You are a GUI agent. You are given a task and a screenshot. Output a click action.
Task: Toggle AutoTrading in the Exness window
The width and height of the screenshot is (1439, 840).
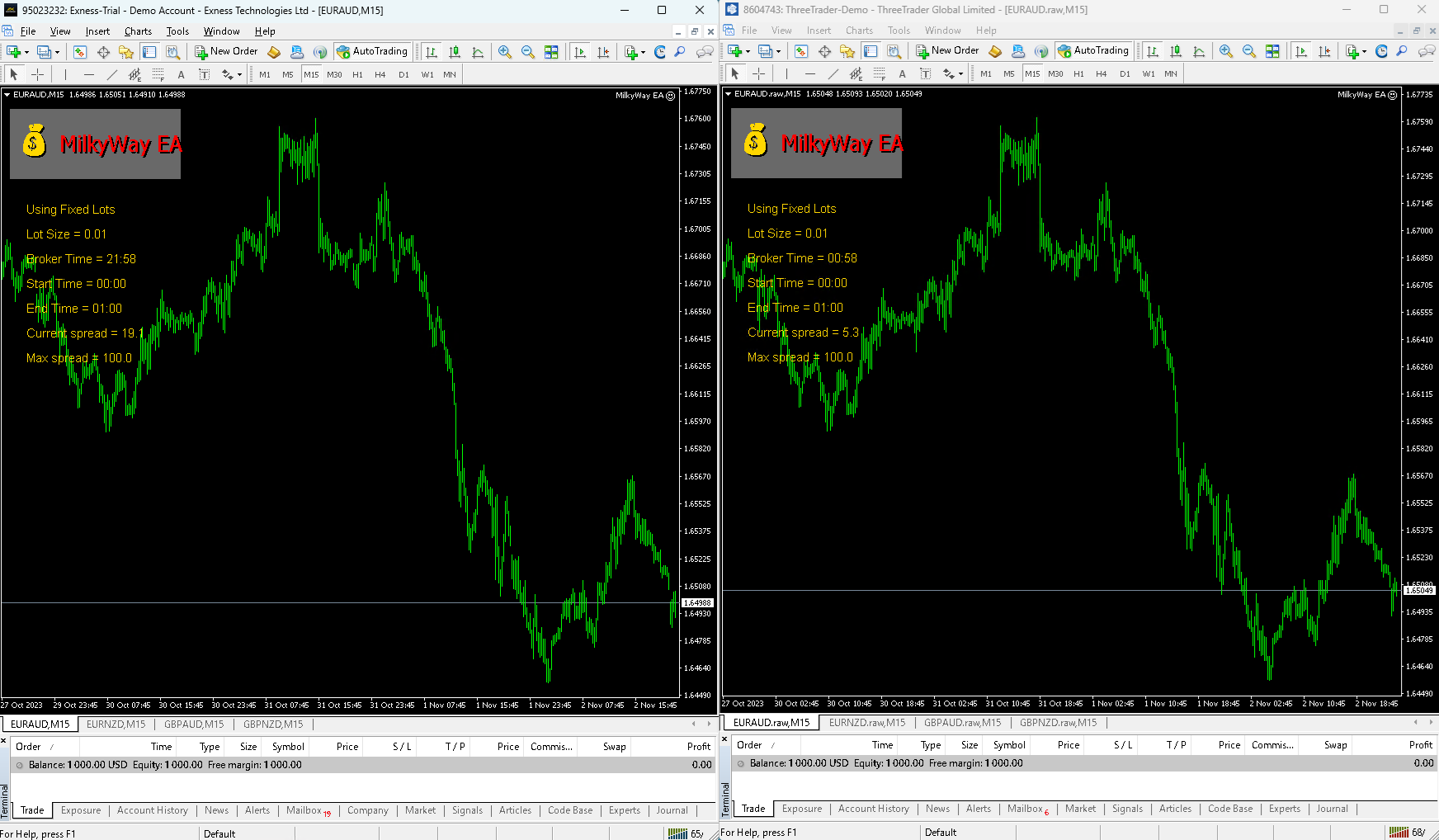(x=372, y=52)
